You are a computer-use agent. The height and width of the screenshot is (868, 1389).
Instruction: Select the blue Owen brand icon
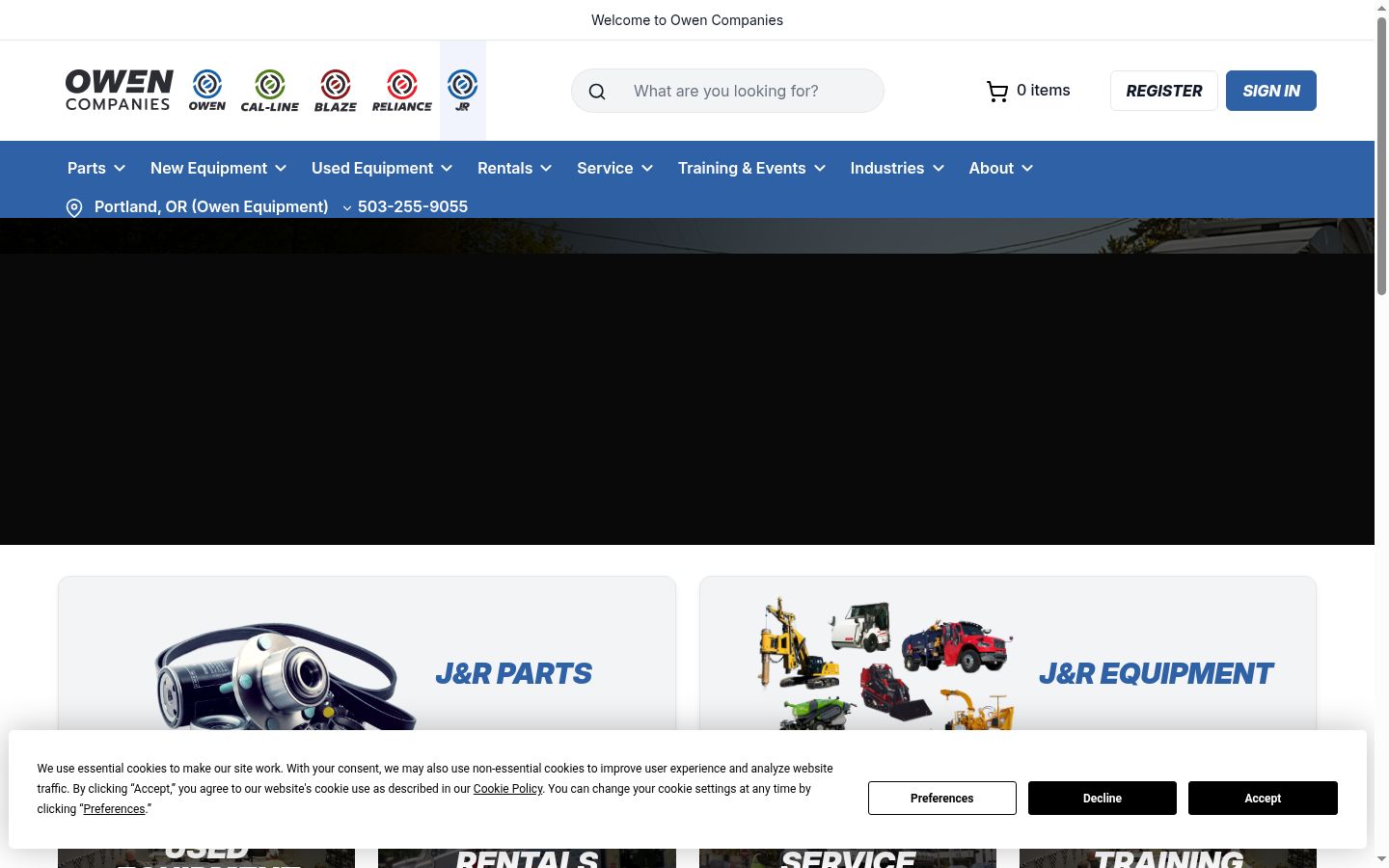coord(207,91)
